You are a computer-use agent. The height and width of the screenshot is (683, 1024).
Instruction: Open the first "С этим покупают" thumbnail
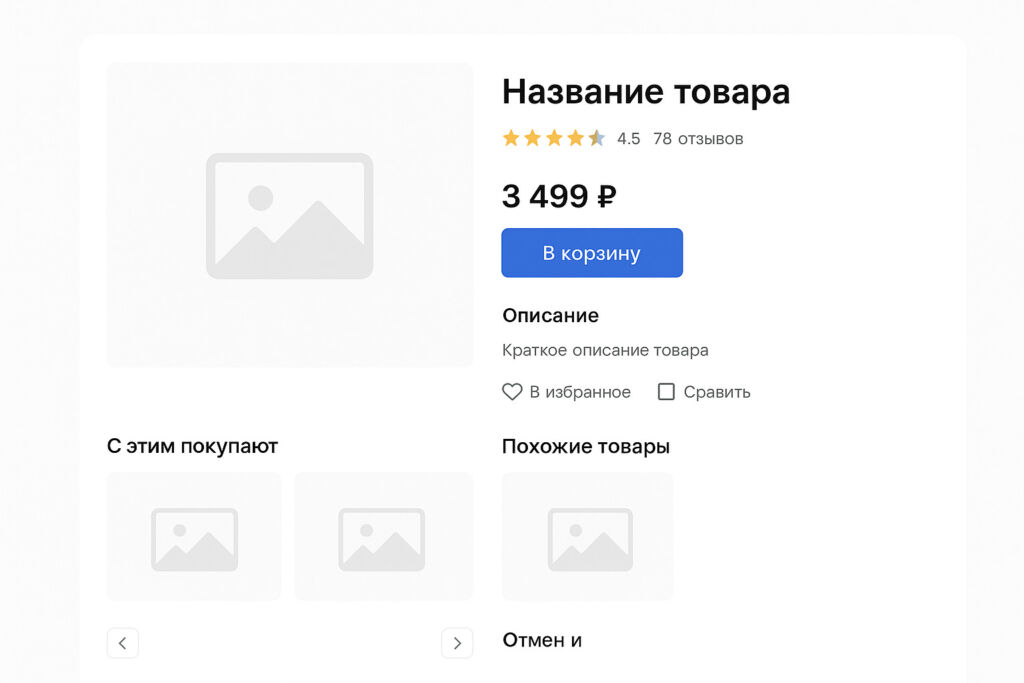tap(194, 537)
